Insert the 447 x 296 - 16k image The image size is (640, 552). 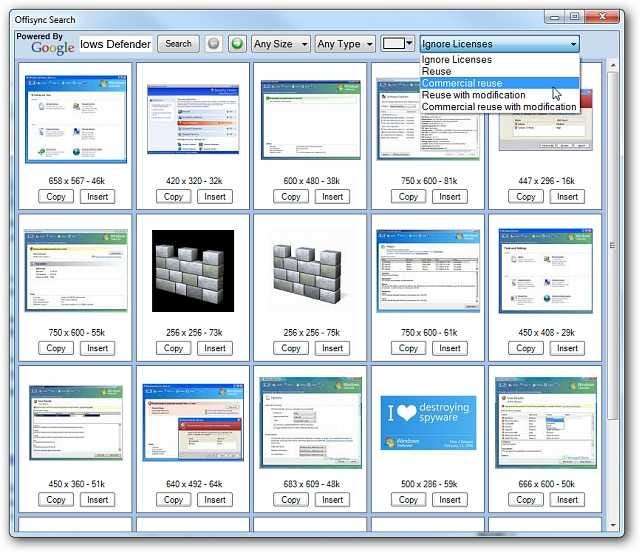point(567,197)
